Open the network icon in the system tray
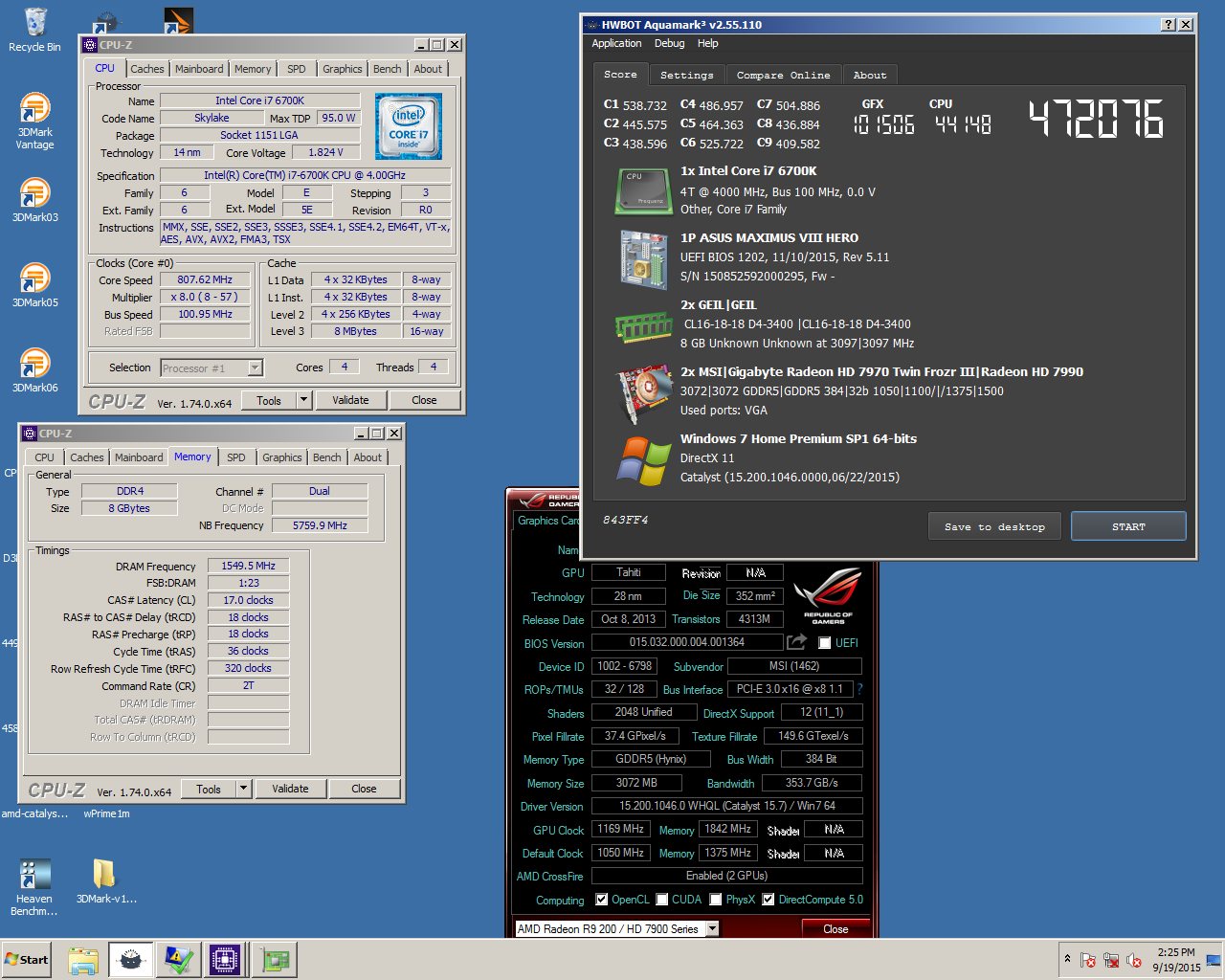This screenshot has width=1225, height=980. [x=1111, y=960]
